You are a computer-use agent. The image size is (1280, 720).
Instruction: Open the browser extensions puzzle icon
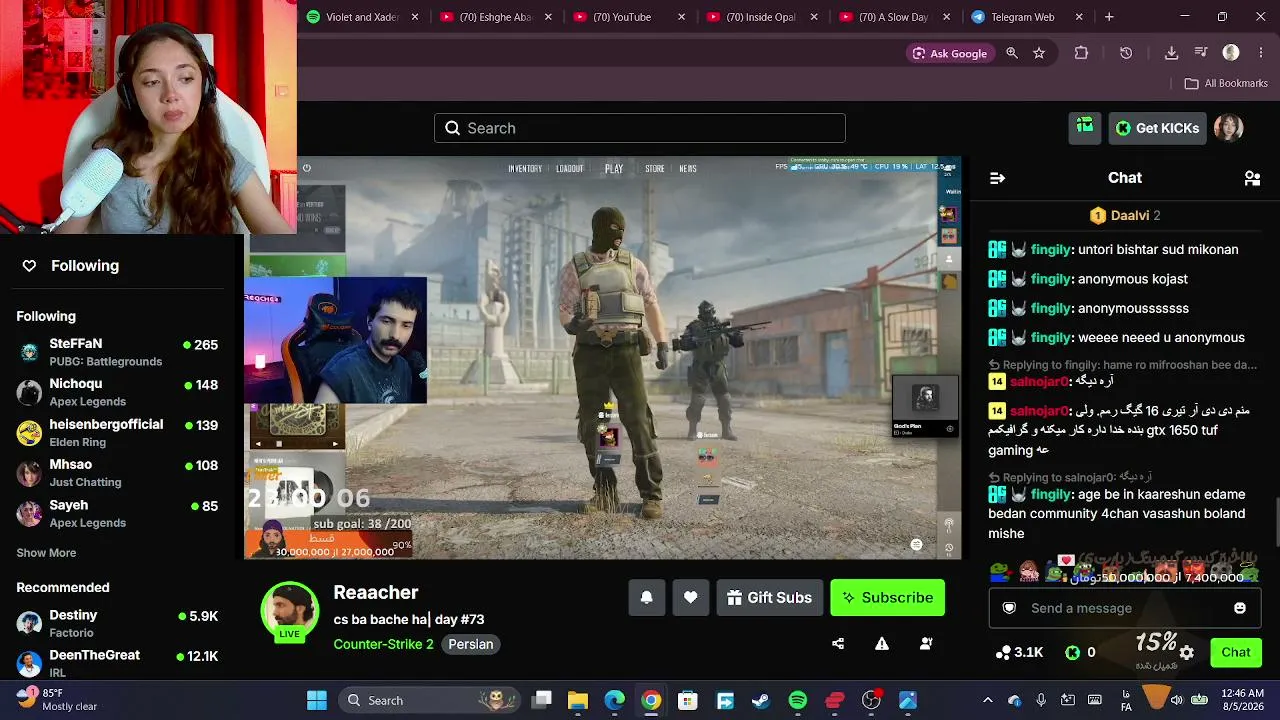1081,53
